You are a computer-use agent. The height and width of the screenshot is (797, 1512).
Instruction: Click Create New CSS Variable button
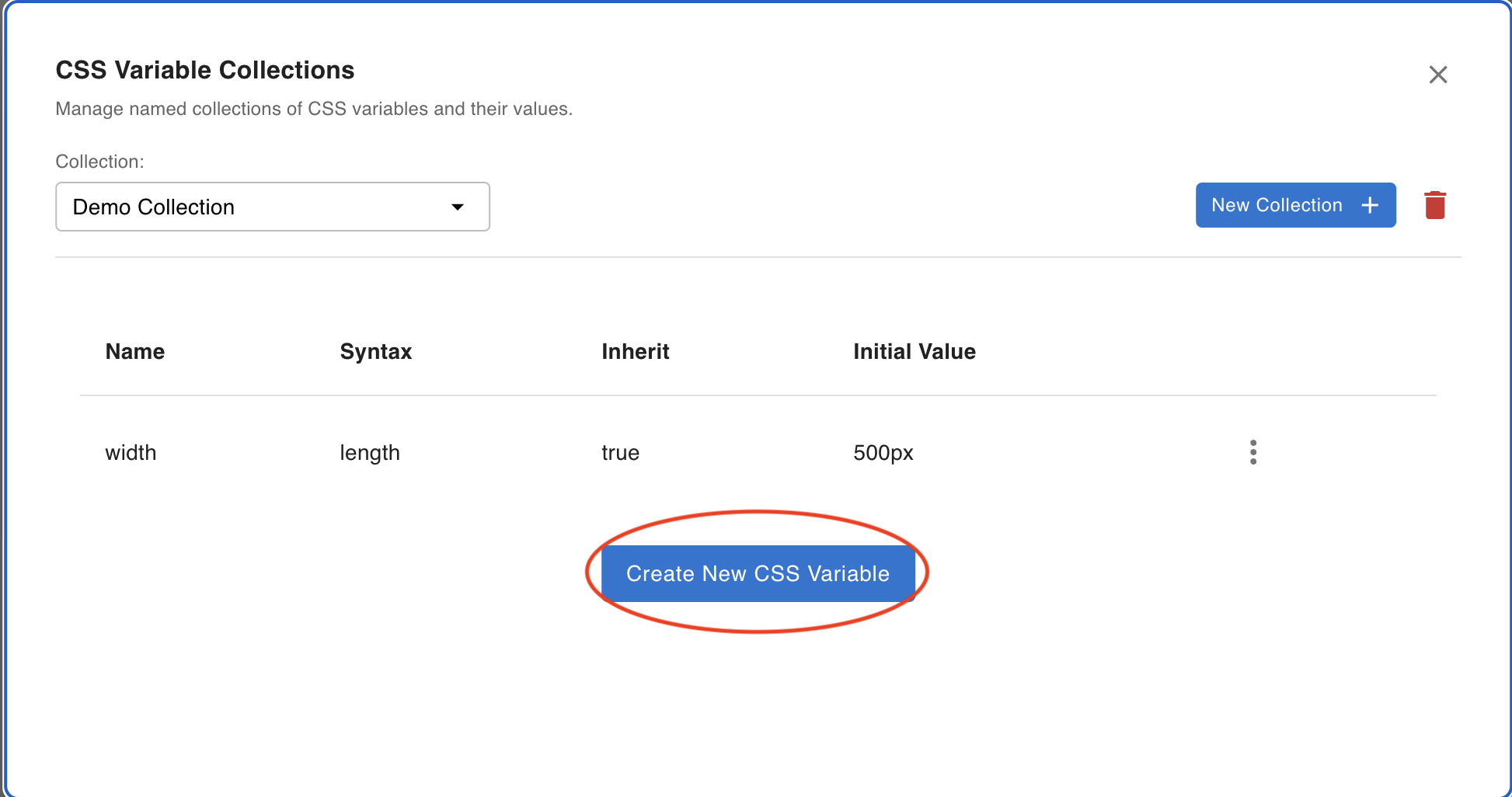pos(758,573)
